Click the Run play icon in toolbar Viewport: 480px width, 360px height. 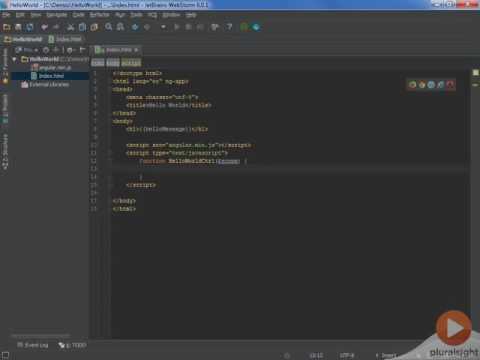pos(177,27)
